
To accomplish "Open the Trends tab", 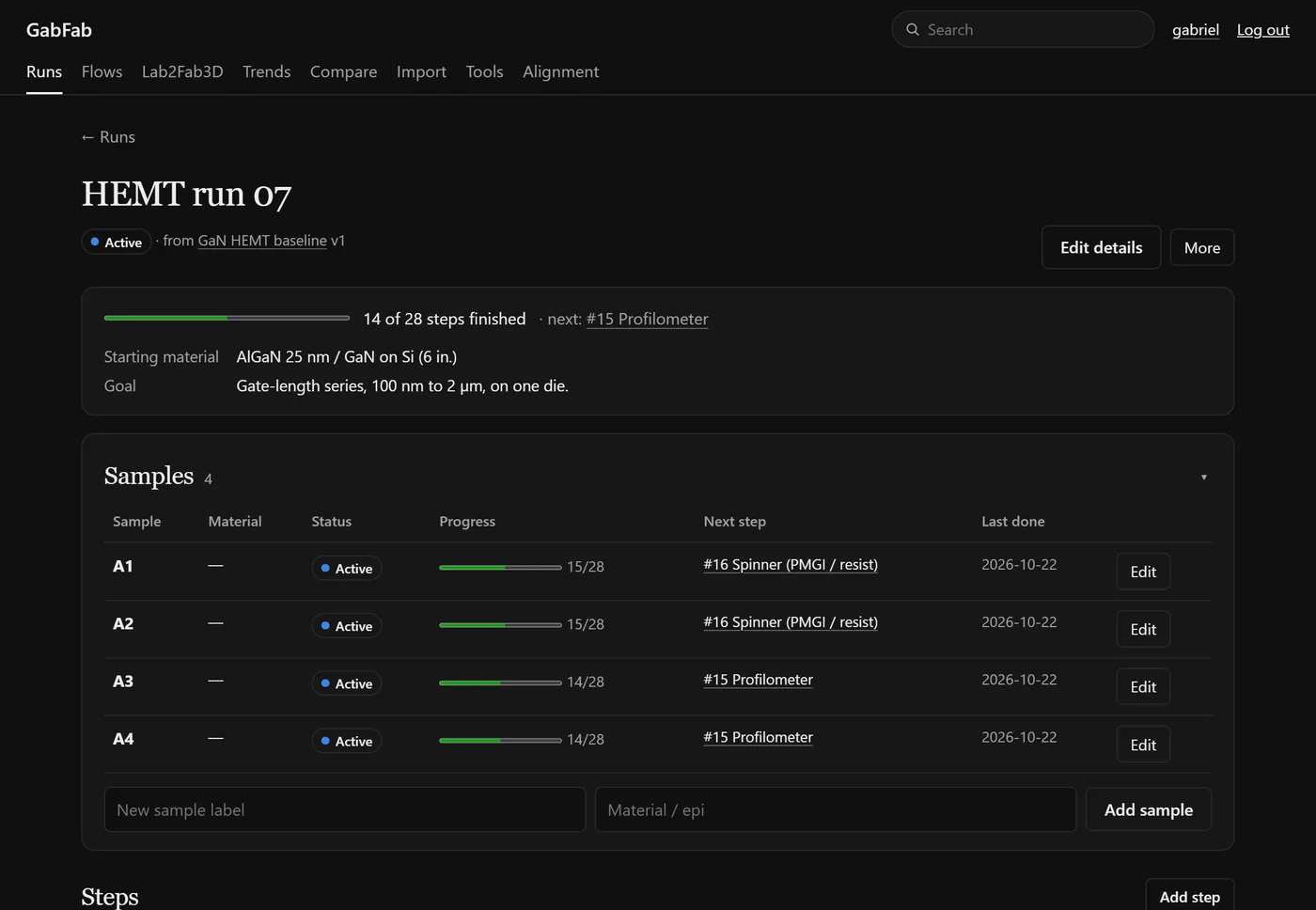I will (266, 71).
